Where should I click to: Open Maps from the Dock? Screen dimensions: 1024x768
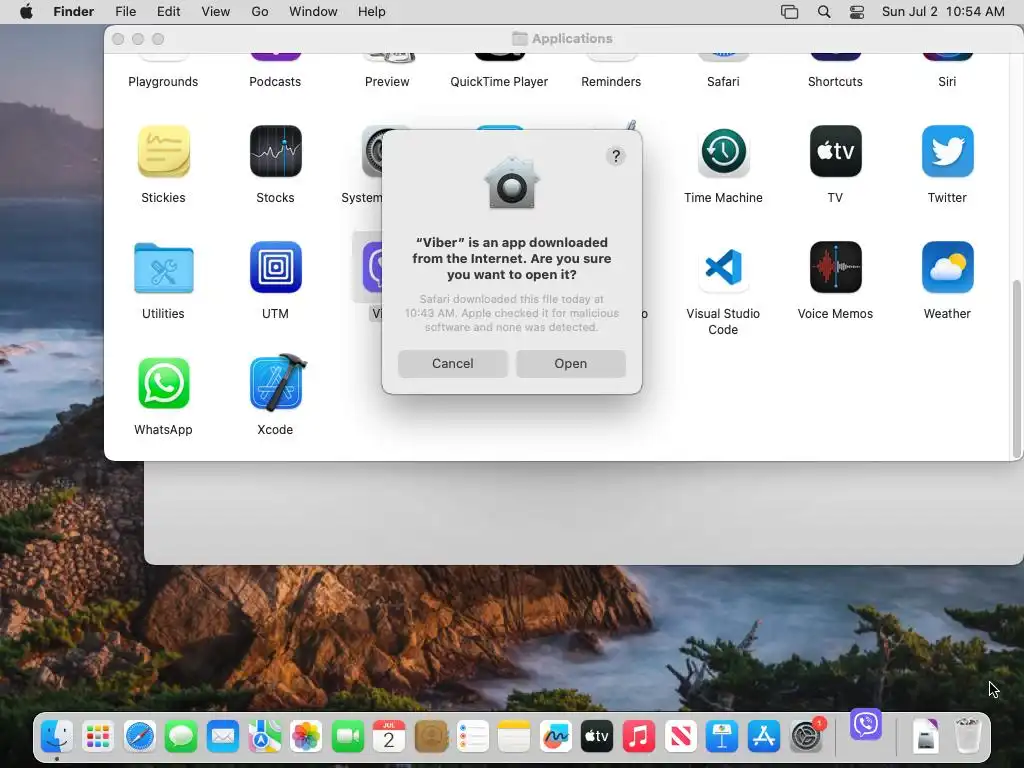264,737
